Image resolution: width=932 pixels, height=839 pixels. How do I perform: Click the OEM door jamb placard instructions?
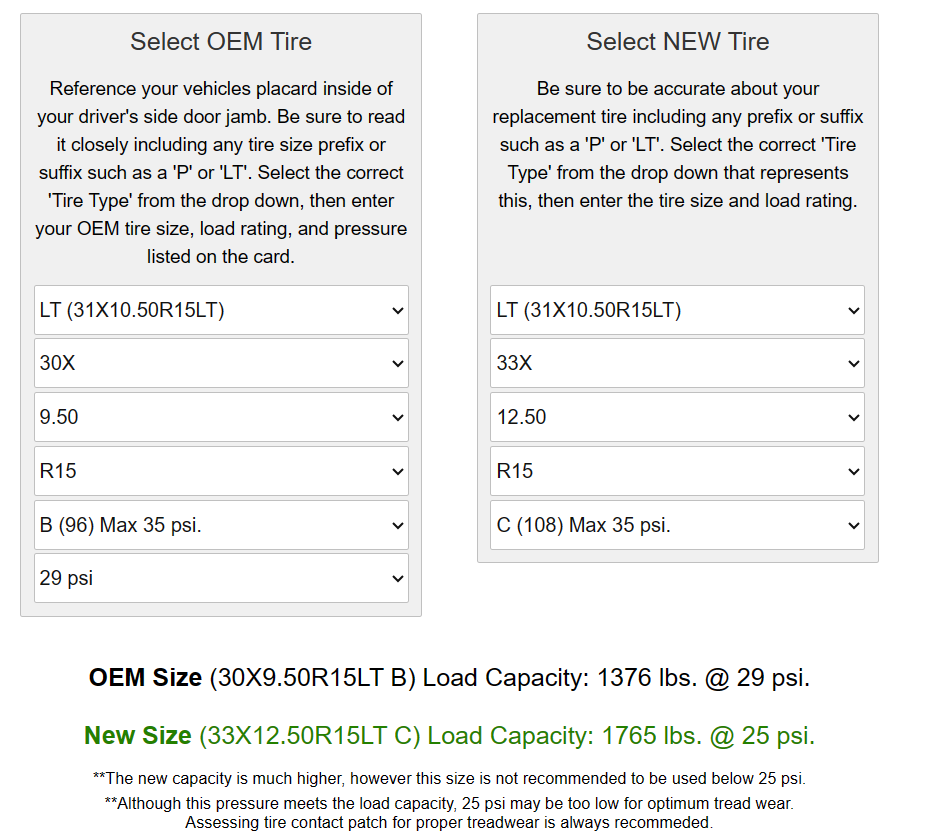(x=221, y=172)
